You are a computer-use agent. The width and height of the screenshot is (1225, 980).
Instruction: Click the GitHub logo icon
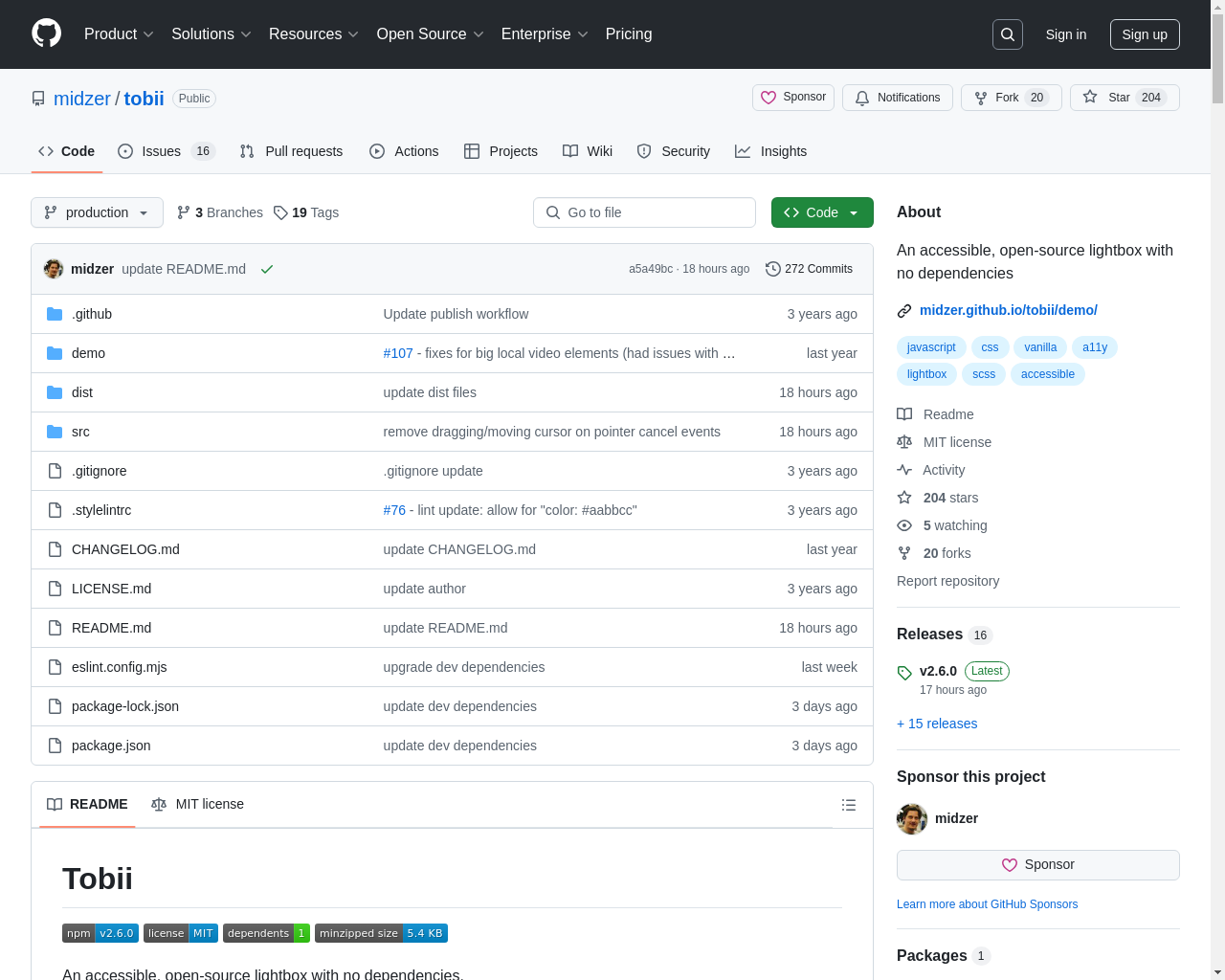tap(47, 33)
